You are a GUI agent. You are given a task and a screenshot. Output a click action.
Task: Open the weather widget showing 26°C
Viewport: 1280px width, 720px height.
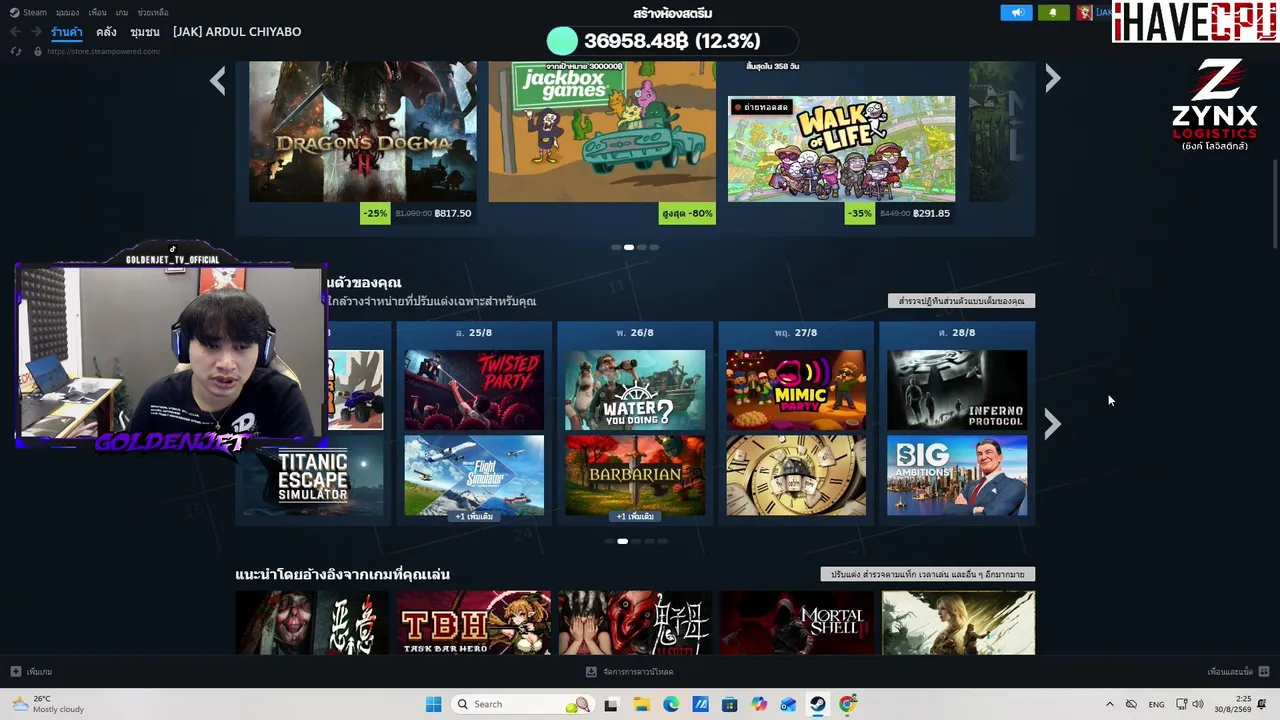47,704
